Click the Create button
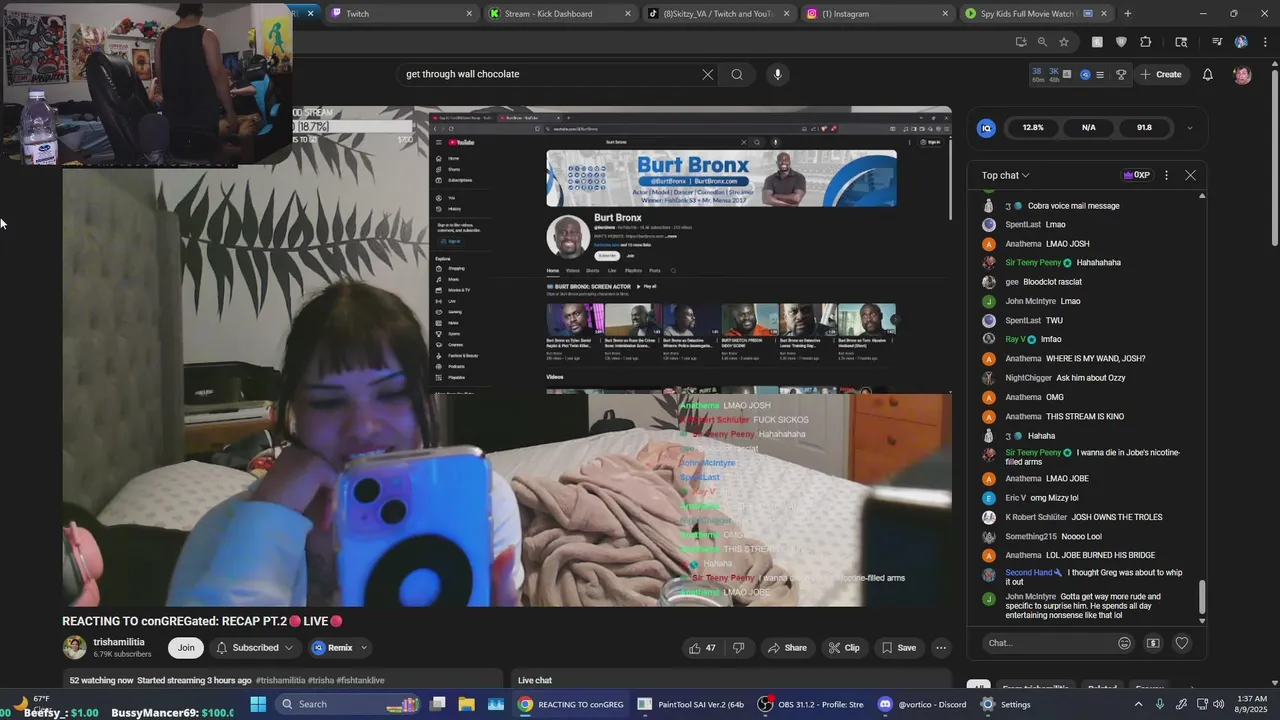Image resolution: width=1280 pixels, height=720 pixels. 1160,75
